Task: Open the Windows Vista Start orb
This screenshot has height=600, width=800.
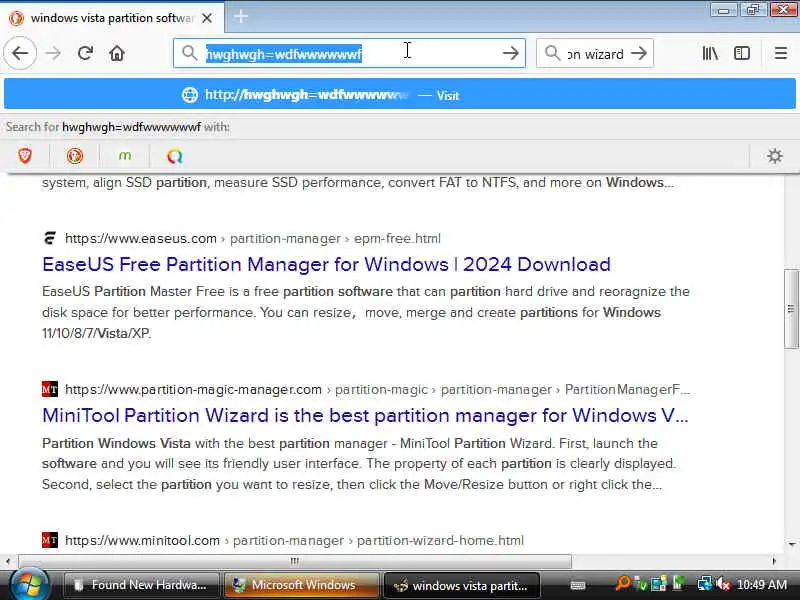Action: (29, 584)
